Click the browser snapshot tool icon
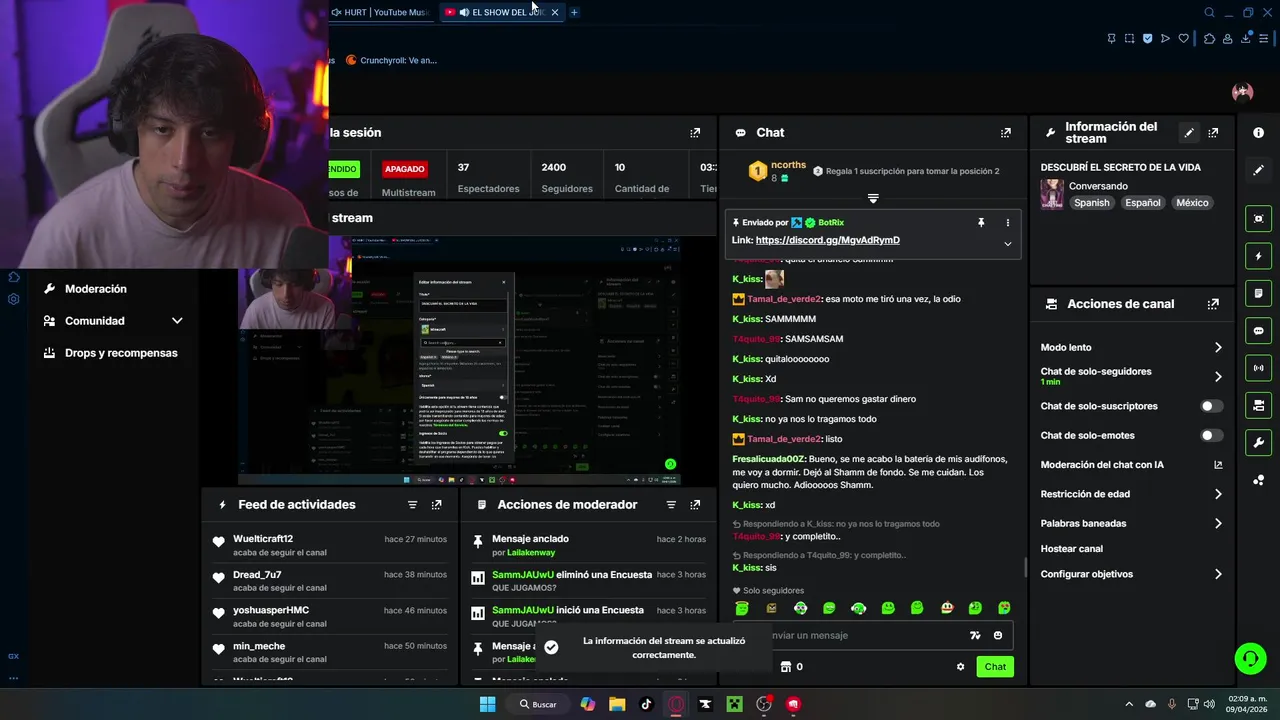 1129,39
